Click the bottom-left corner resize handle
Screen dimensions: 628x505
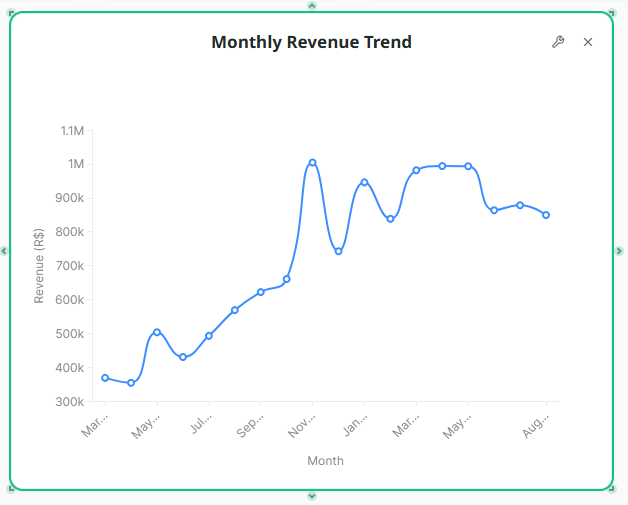(x=11, y=489)
